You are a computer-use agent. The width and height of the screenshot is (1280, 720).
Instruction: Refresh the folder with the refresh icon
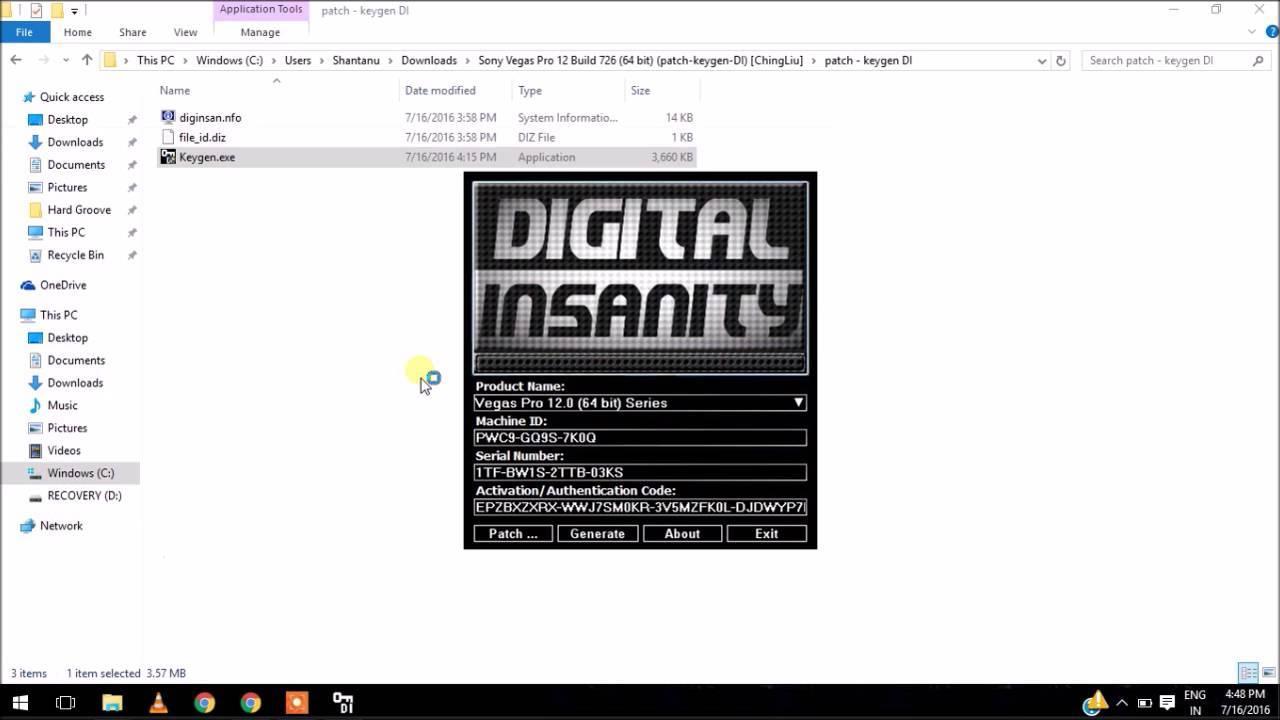click(1061, 60)
